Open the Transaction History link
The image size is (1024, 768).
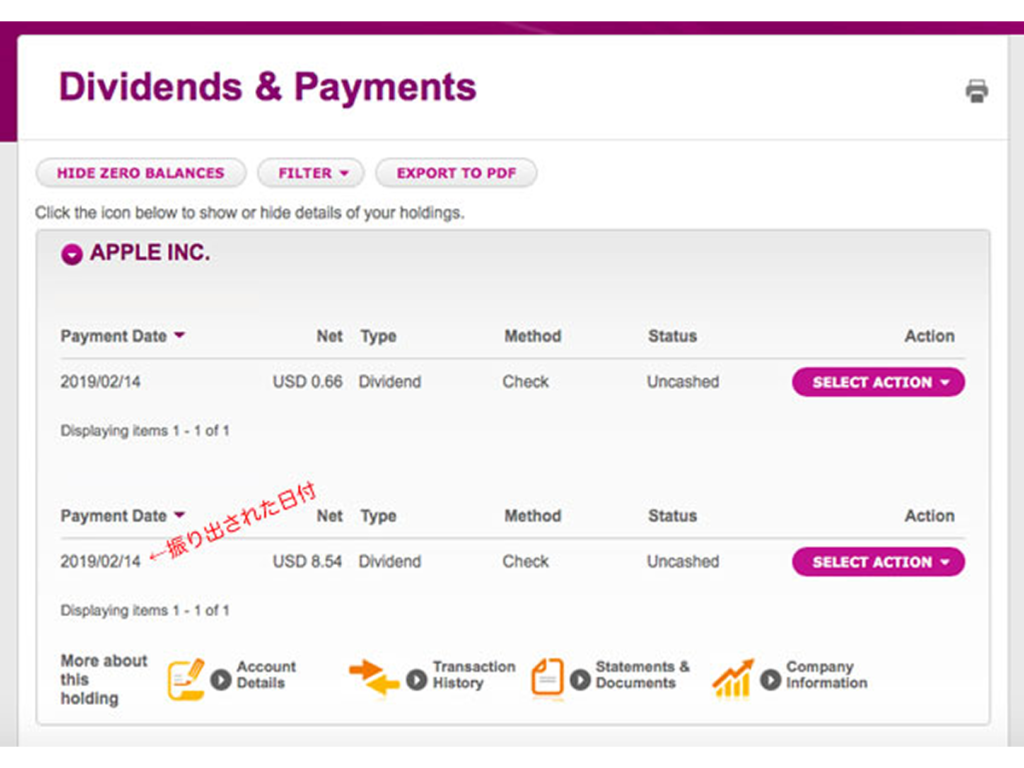[474, 675]
